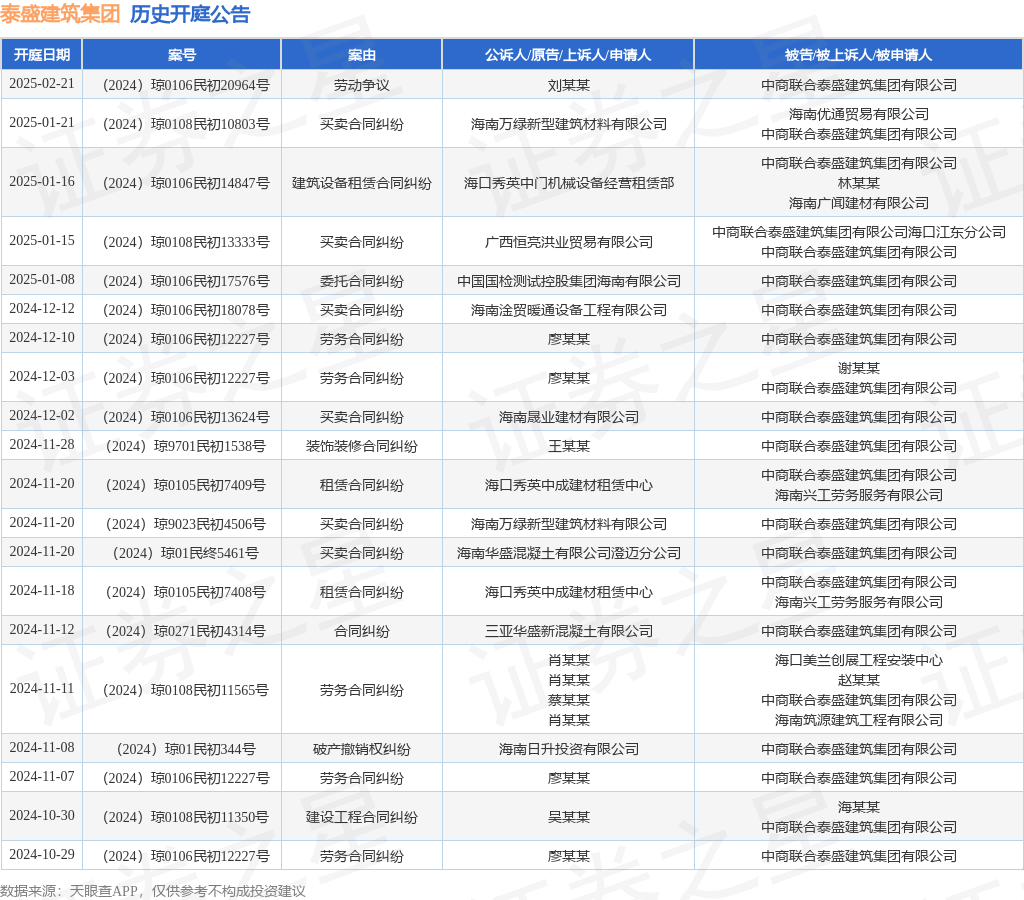This screenshot has height=900, width=1024.
Task: Click defendant 林某某
Action: click(858, 183)
